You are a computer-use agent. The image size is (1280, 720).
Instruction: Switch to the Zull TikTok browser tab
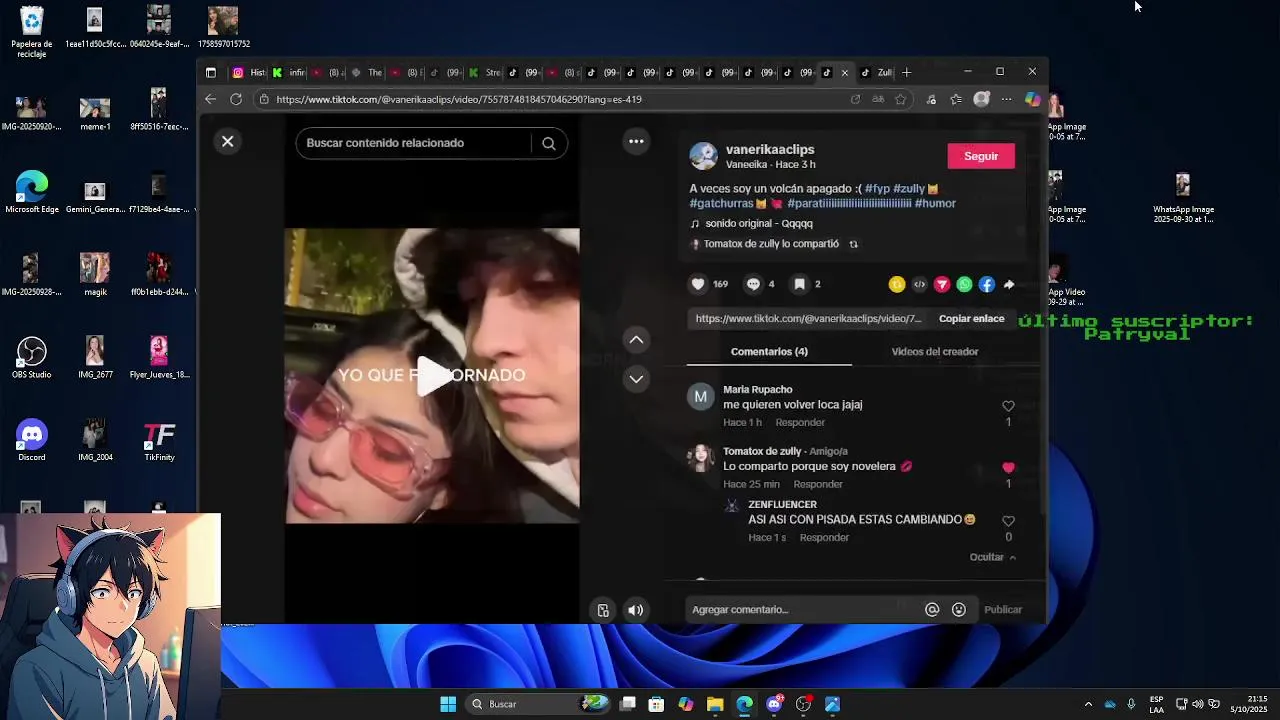(x=876, y=72)
